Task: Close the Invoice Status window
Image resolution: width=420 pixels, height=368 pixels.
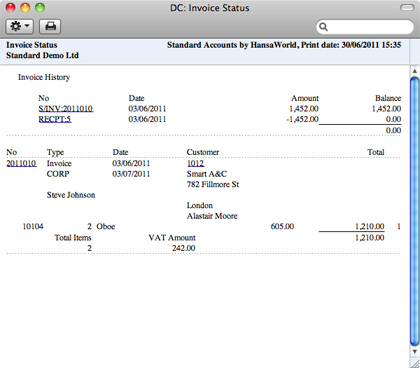Action: coord(11,8)
